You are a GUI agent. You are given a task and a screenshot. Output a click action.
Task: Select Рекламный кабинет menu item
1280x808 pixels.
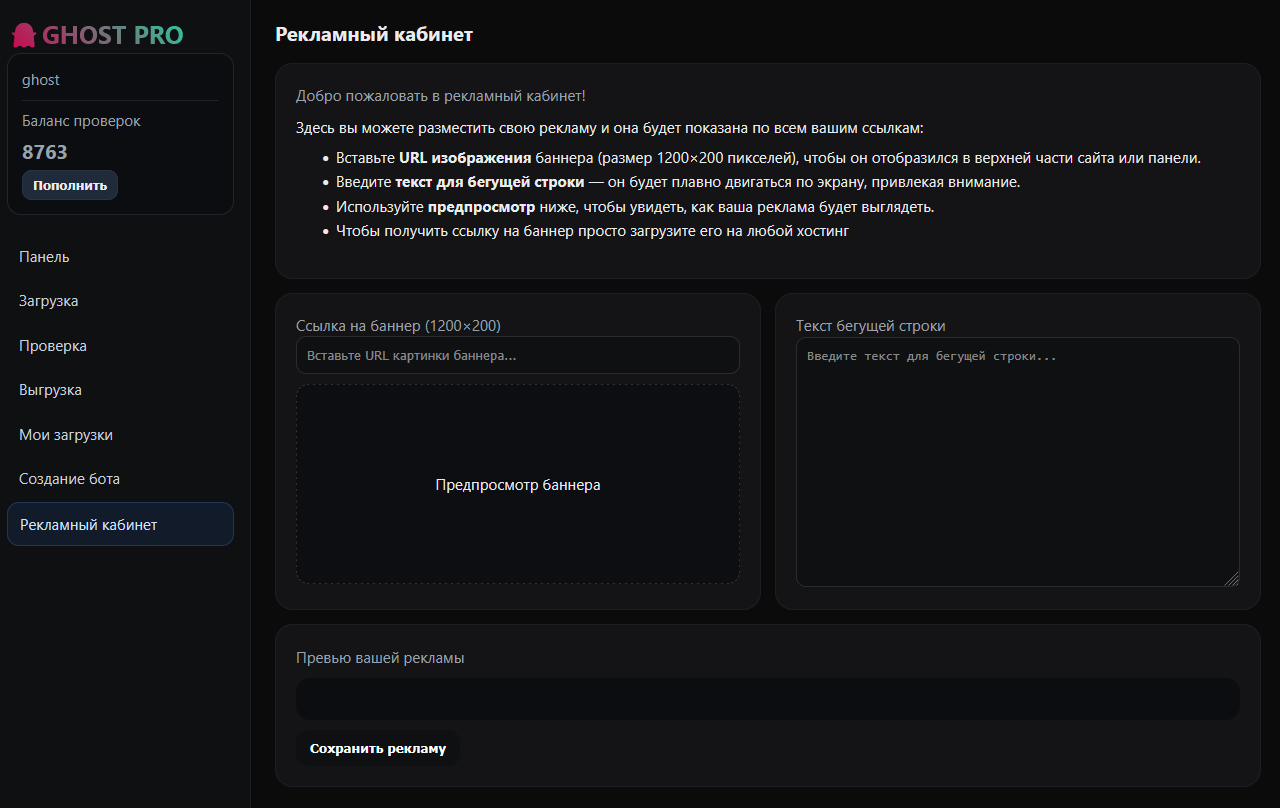(x=120, y=524)
